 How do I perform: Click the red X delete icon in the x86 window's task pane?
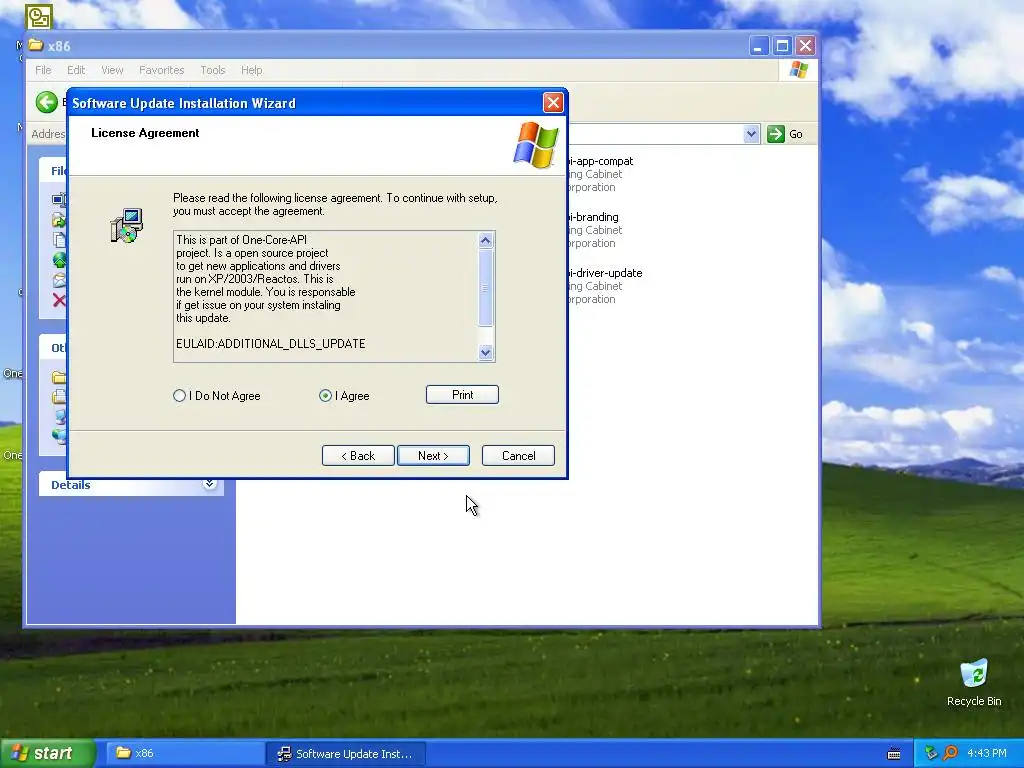point(59,300)
